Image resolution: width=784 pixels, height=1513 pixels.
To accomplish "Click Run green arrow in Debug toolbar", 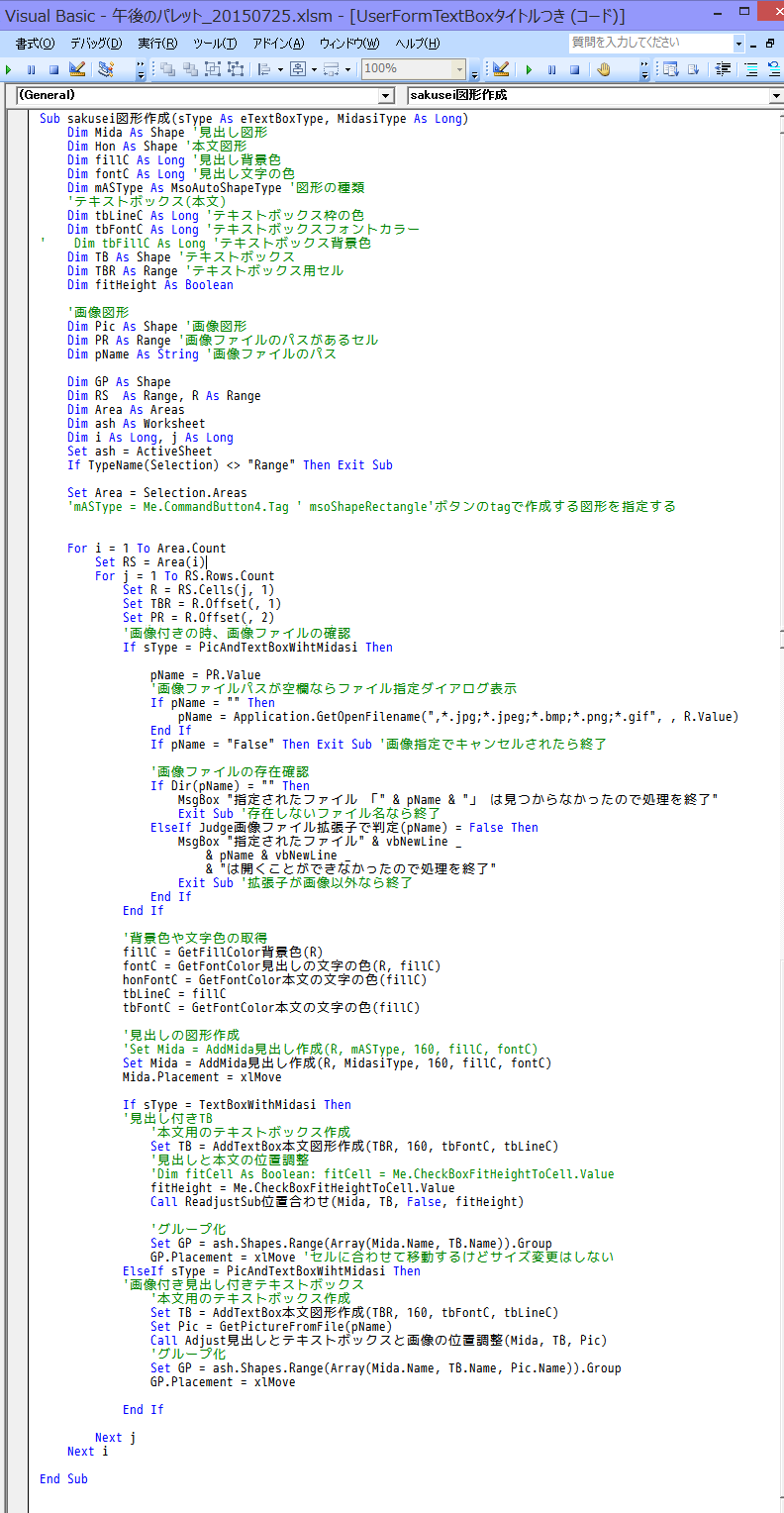I will (x=529, y=69).
